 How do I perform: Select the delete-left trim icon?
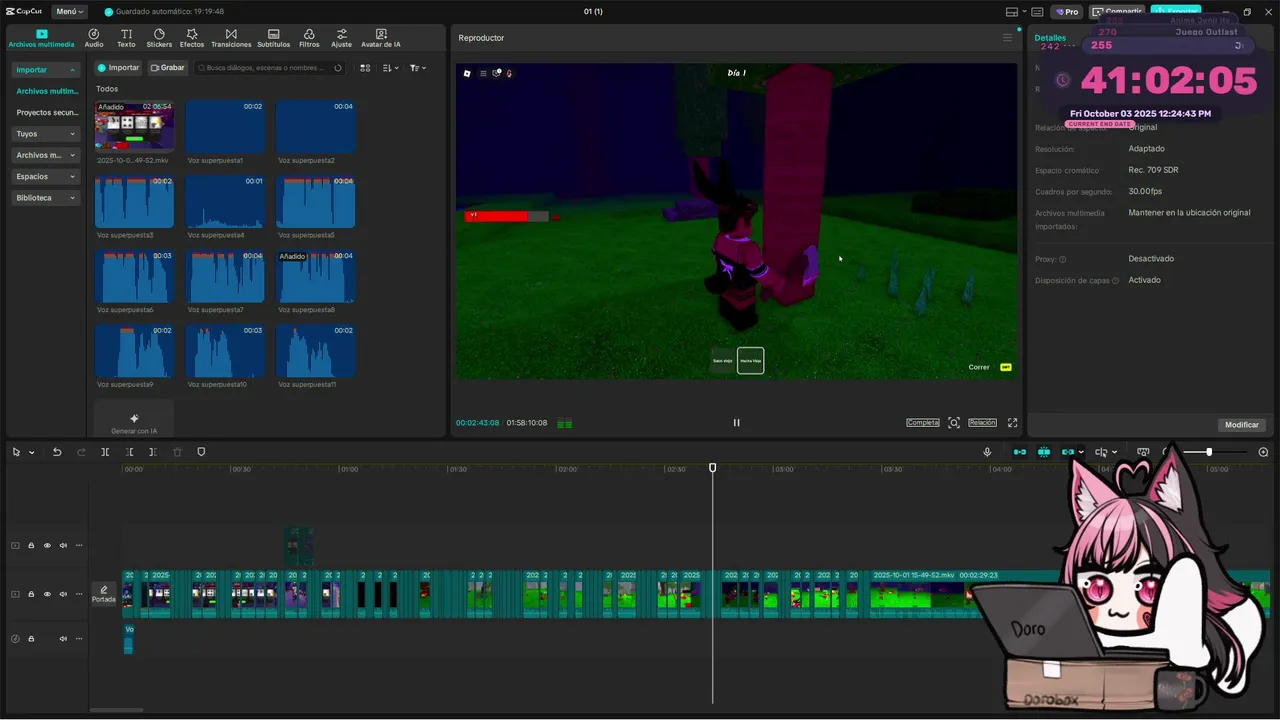pyautogui.click(x=129, y=452)
